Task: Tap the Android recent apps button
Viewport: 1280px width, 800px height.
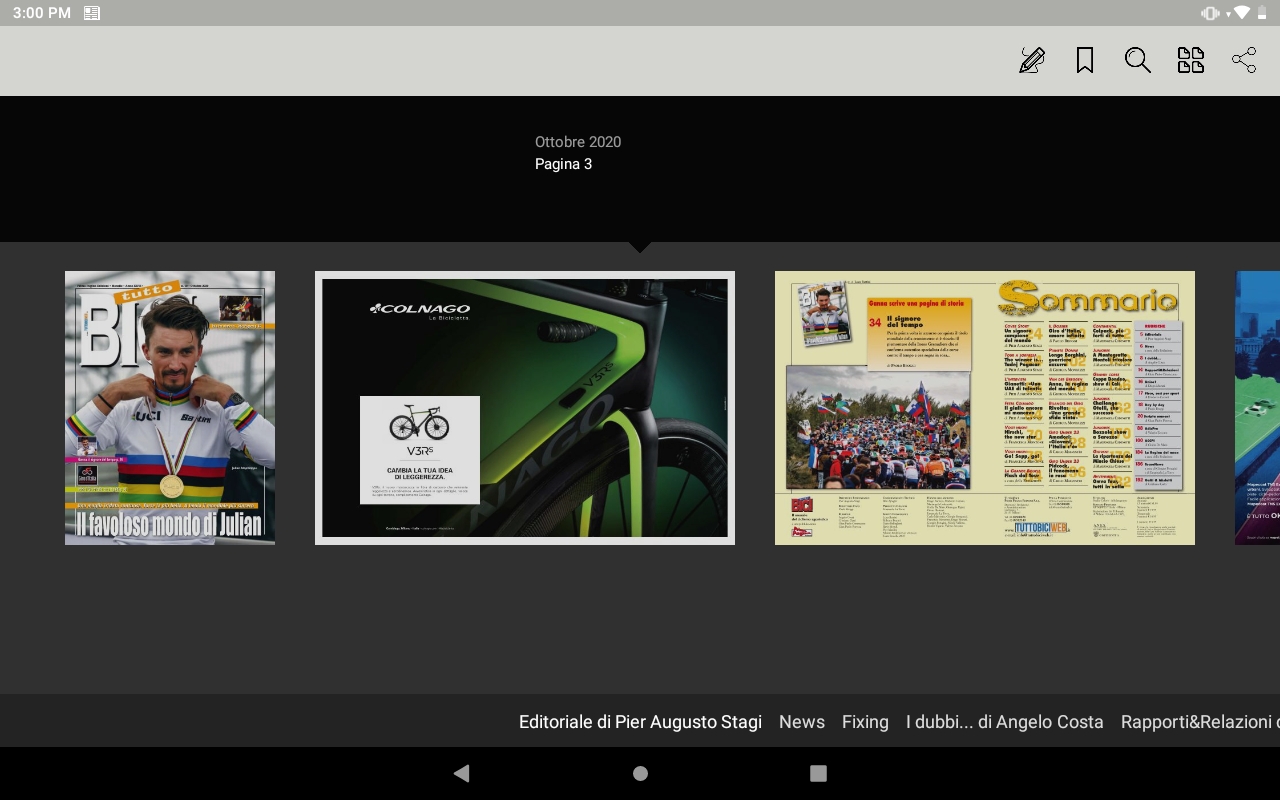Action: (818, 773)
